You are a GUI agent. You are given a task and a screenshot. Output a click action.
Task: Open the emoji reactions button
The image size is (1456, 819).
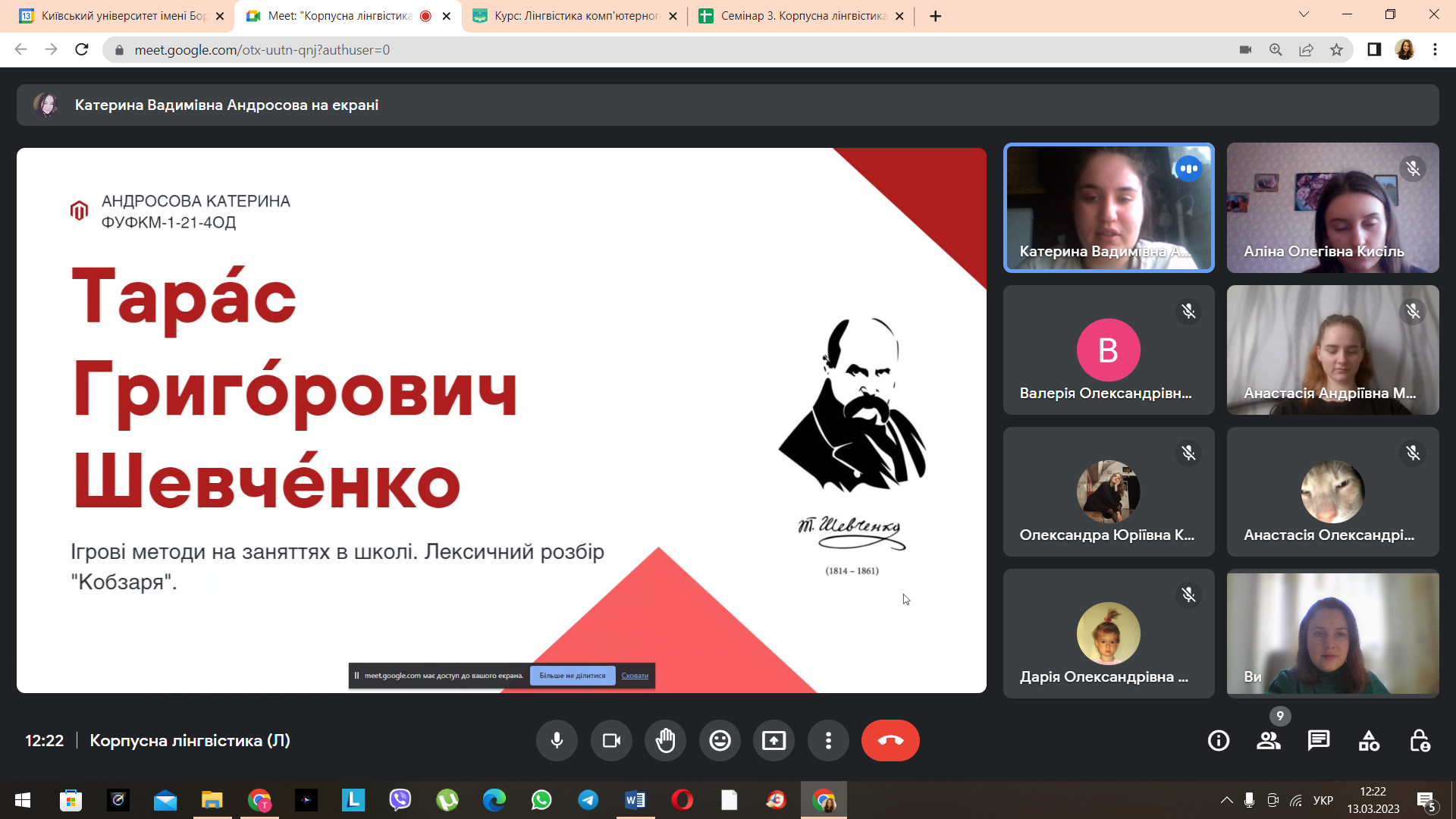720,740
